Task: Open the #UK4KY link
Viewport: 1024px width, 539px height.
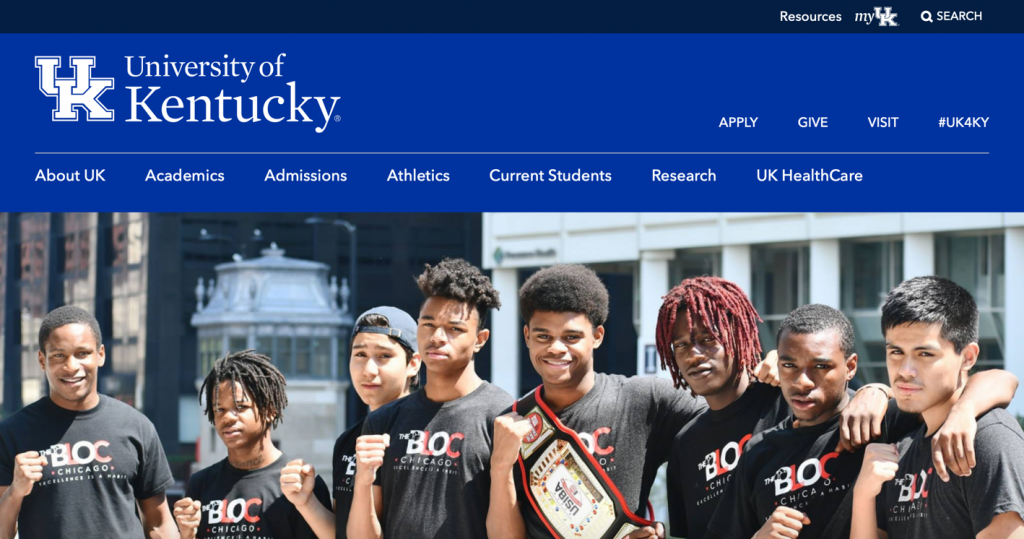Action: (x=963, y=122)
